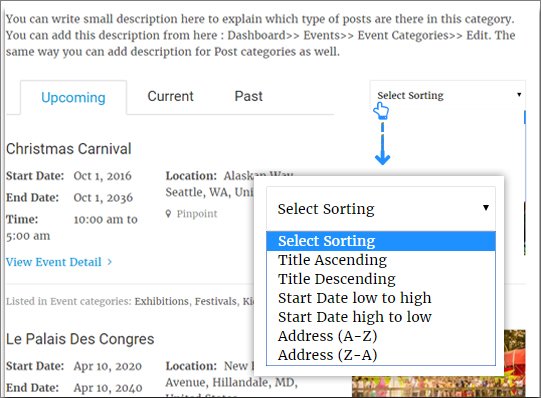Open the Current events tab
541x398 pixels.
[170, 96]
